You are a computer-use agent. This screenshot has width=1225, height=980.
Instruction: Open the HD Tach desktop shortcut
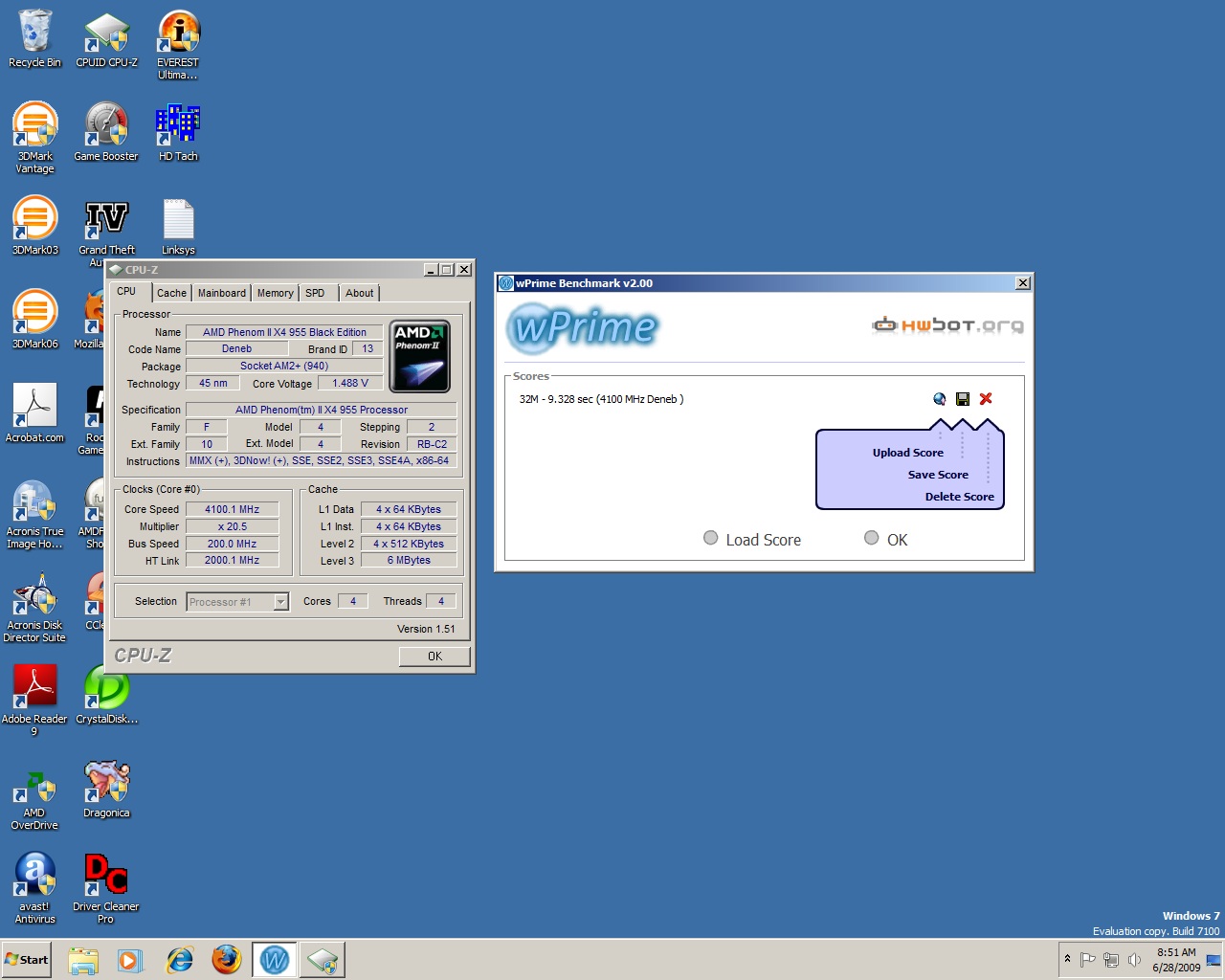(178, 131)
